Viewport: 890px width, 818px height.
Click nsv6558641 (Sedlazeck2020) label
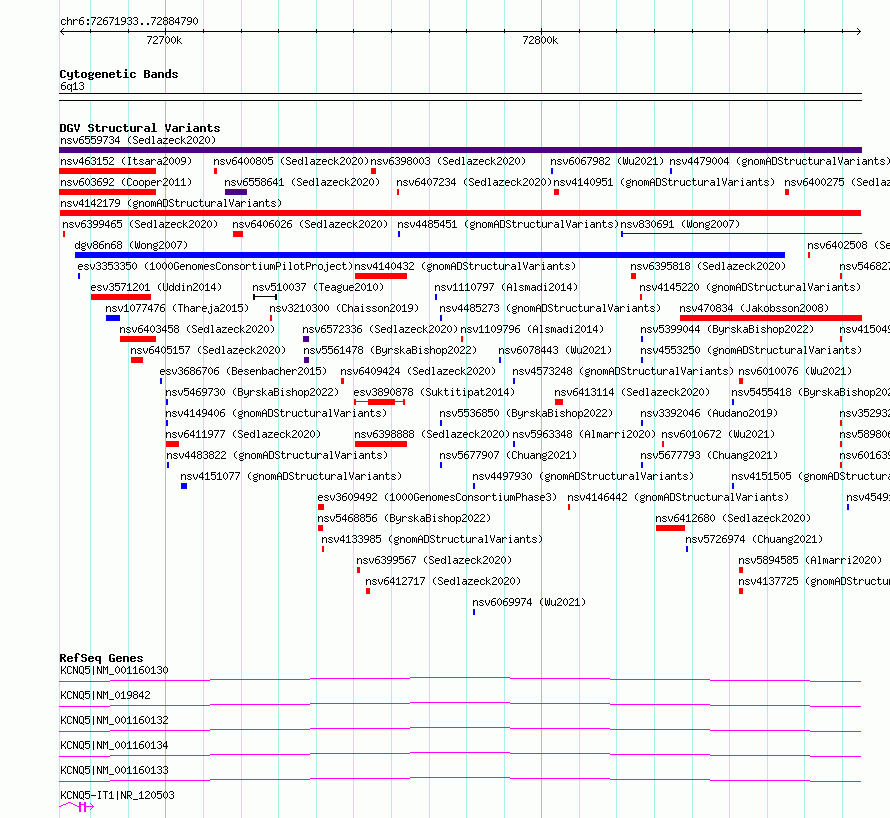[302, 182]
